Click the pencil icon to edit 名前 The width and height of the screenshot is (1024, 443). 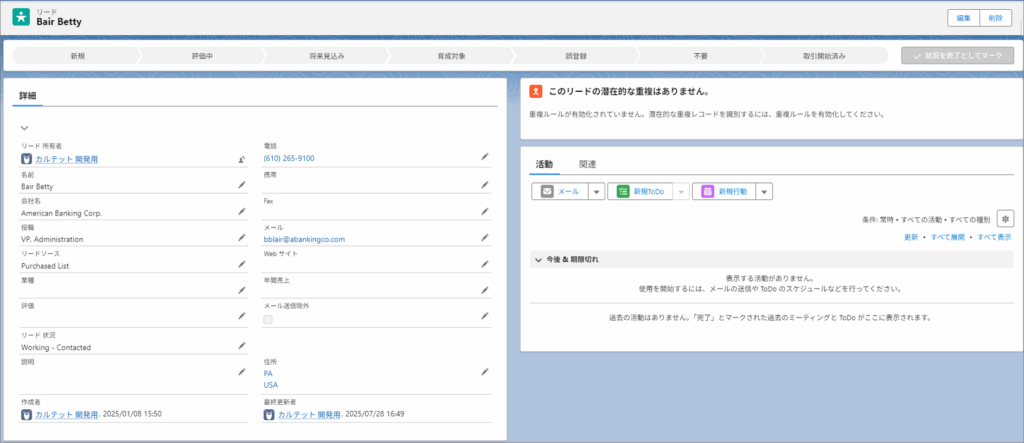point(241,185)
